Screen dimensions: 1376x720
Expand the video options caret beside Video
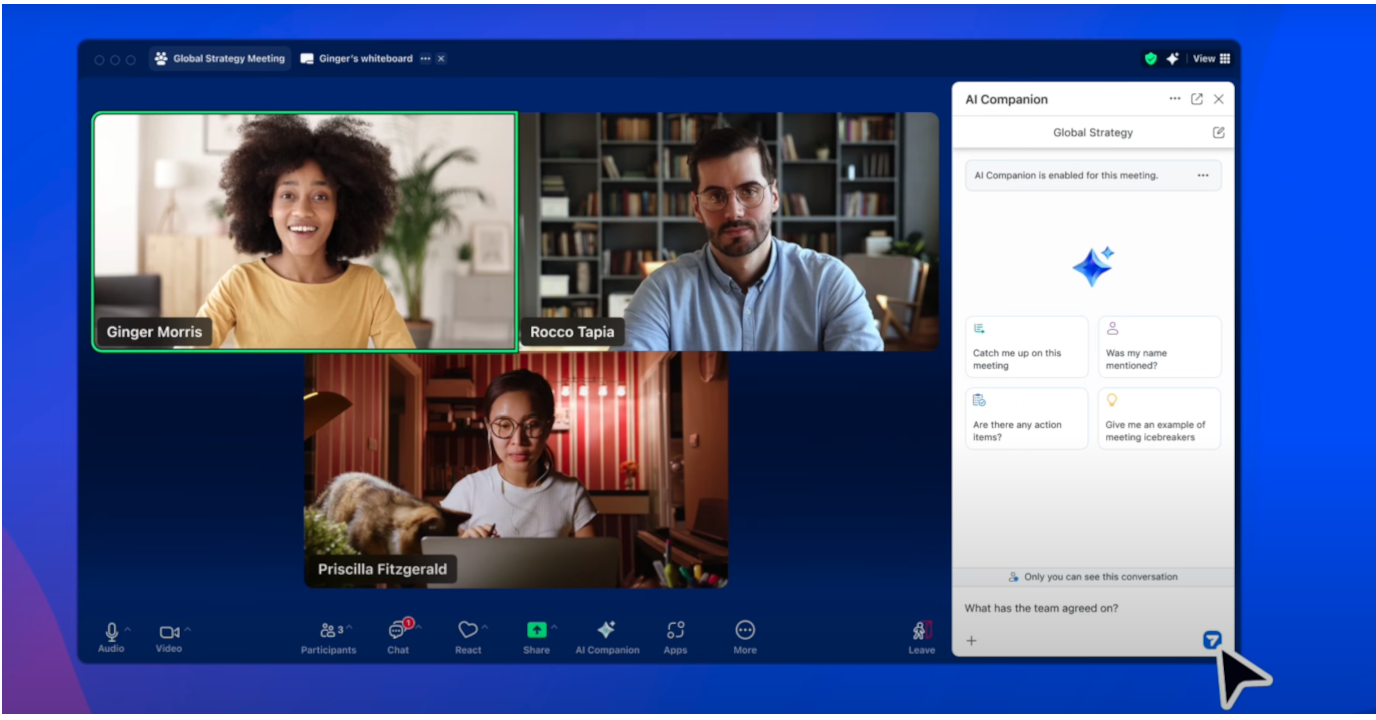[187, 629]
